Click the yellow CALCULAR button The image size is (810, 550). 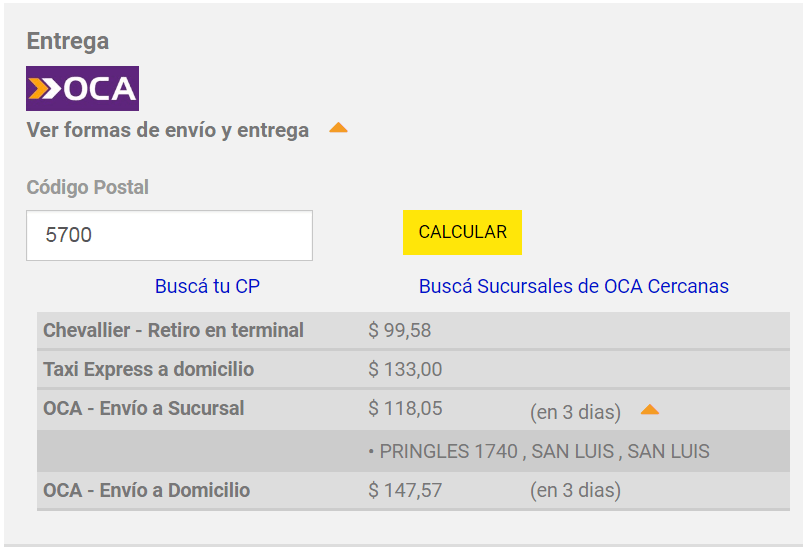[462, 232]
